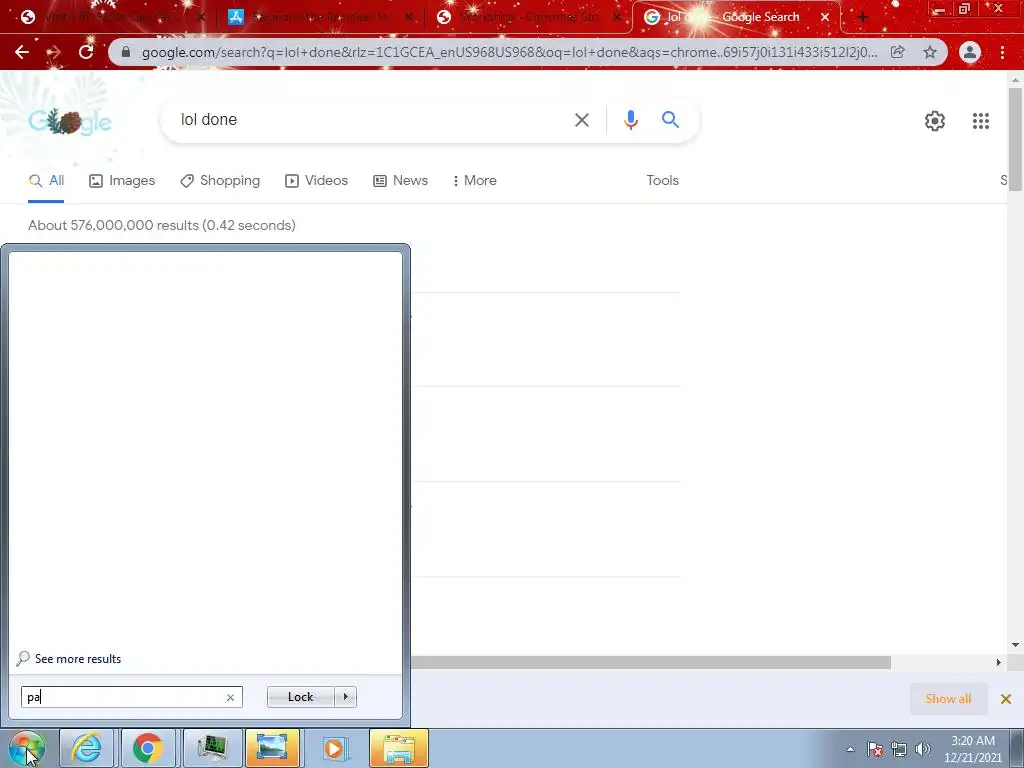Click the 3:20 AM taskbar clock
This screenshot has height=768, width=1024.
pos(972,749)
